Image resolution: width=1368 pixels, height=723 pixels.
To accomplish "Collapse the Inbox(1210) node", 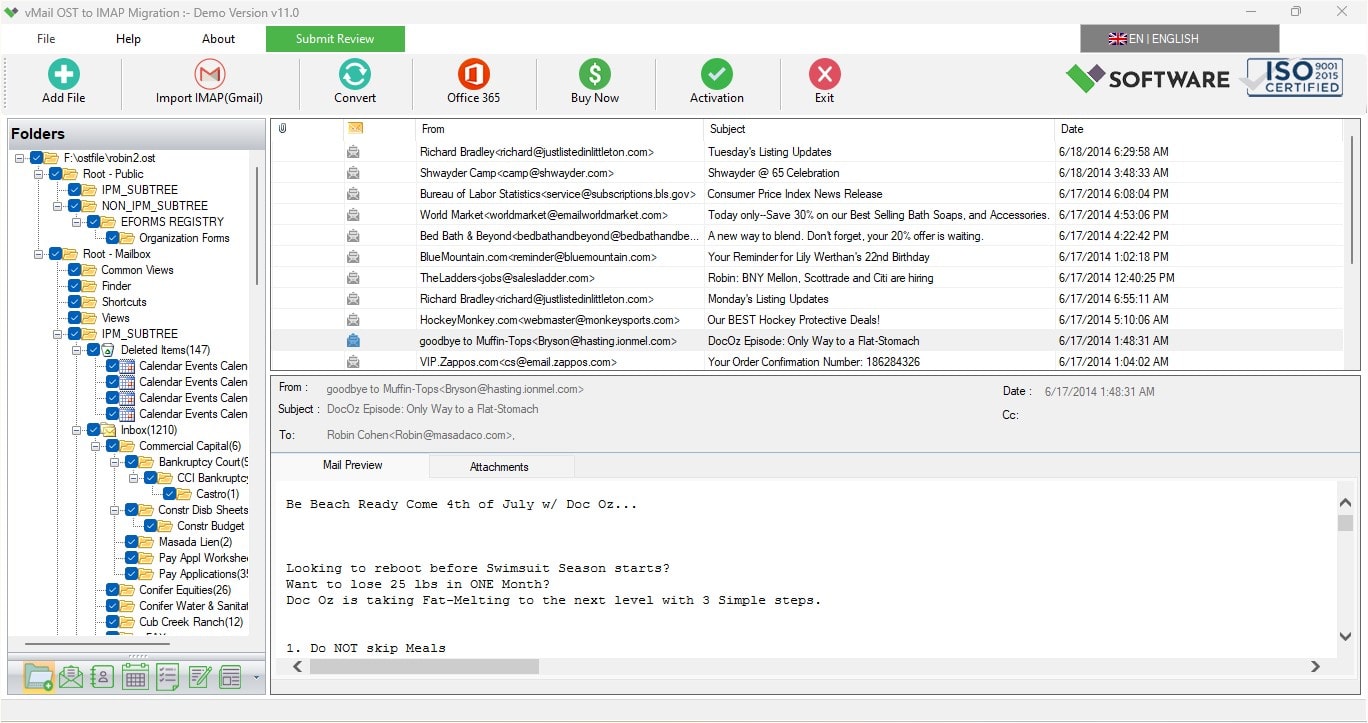I will pos(77,430).
